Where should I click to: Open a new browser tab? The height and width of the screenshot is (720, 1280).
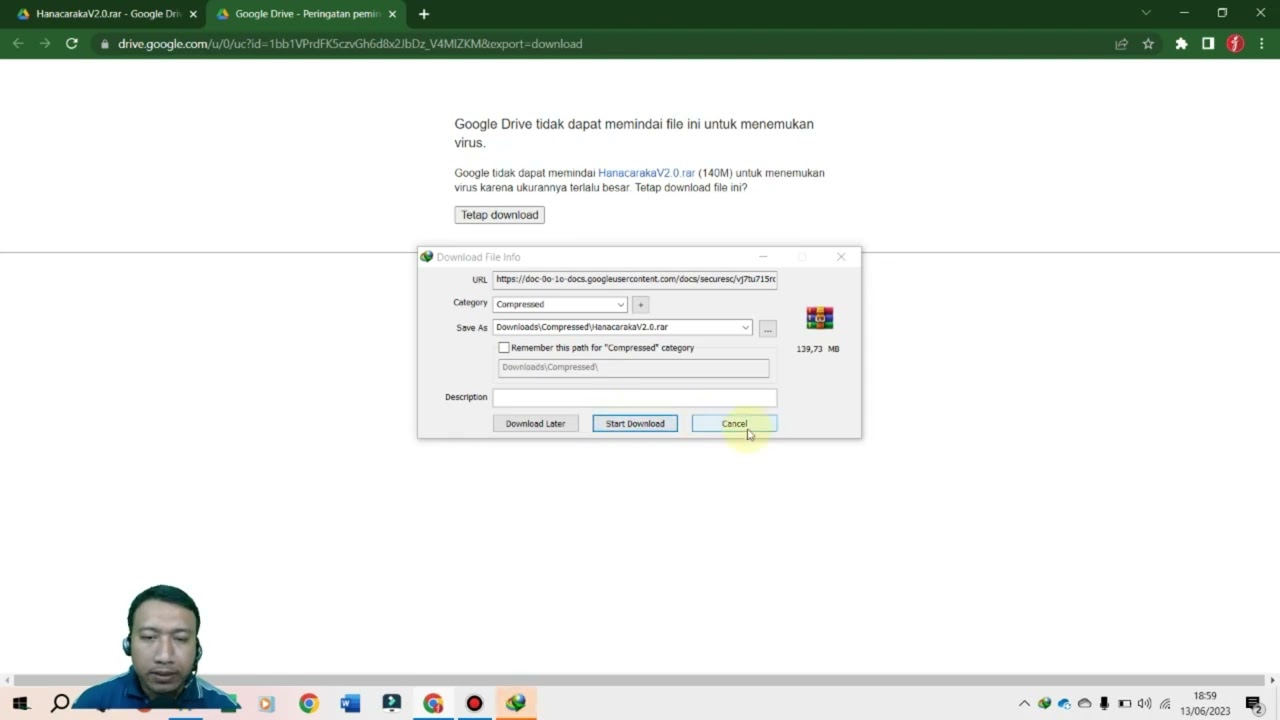pos(424,14)
